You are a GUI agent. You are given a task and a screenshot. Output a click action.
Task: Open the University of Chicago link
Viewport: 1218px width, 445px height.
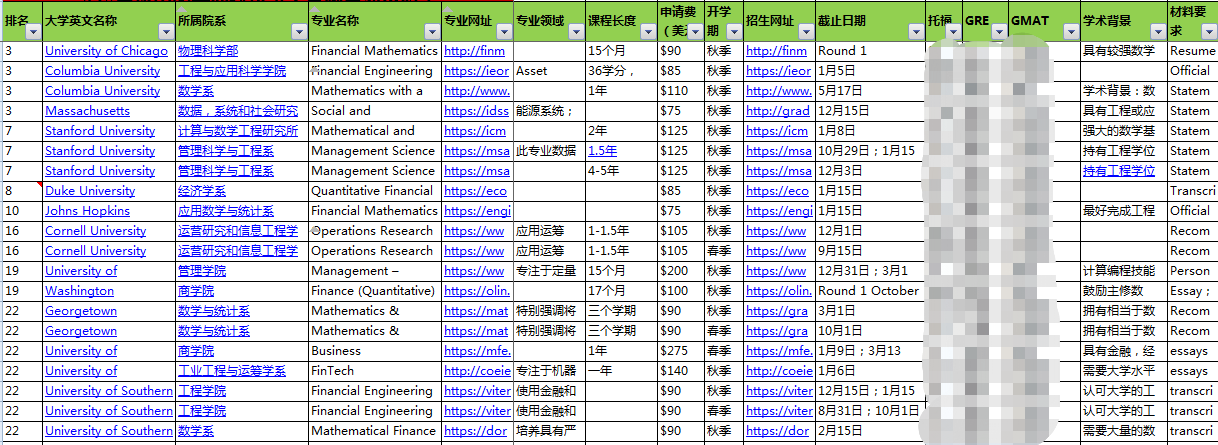tap(106, 51)
